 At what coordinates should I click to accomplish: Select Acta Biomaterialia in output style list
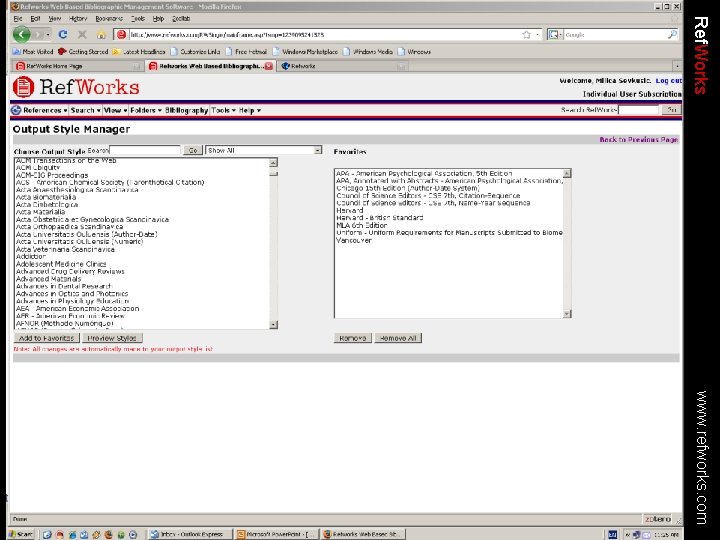pos(46,197)
